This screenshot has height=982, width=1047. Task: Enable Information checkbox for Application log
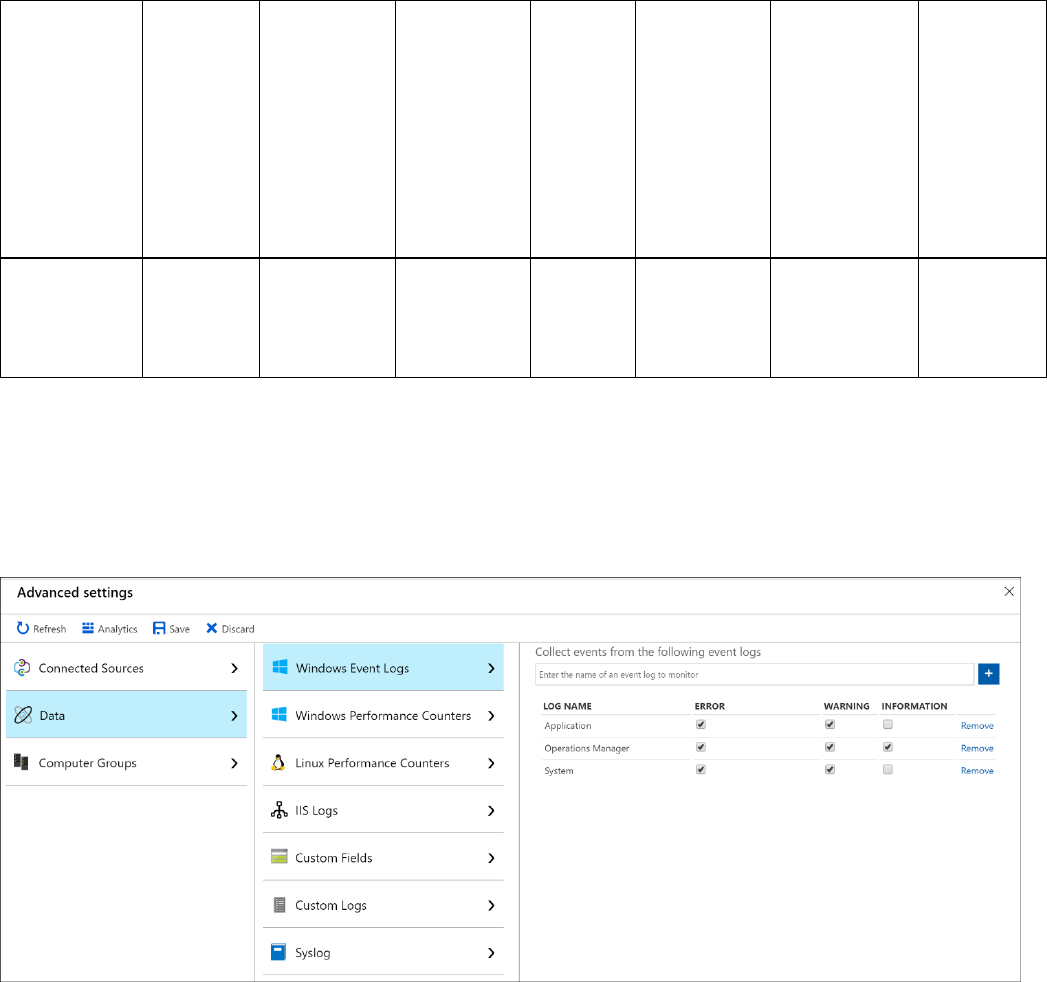click(887, 724)
